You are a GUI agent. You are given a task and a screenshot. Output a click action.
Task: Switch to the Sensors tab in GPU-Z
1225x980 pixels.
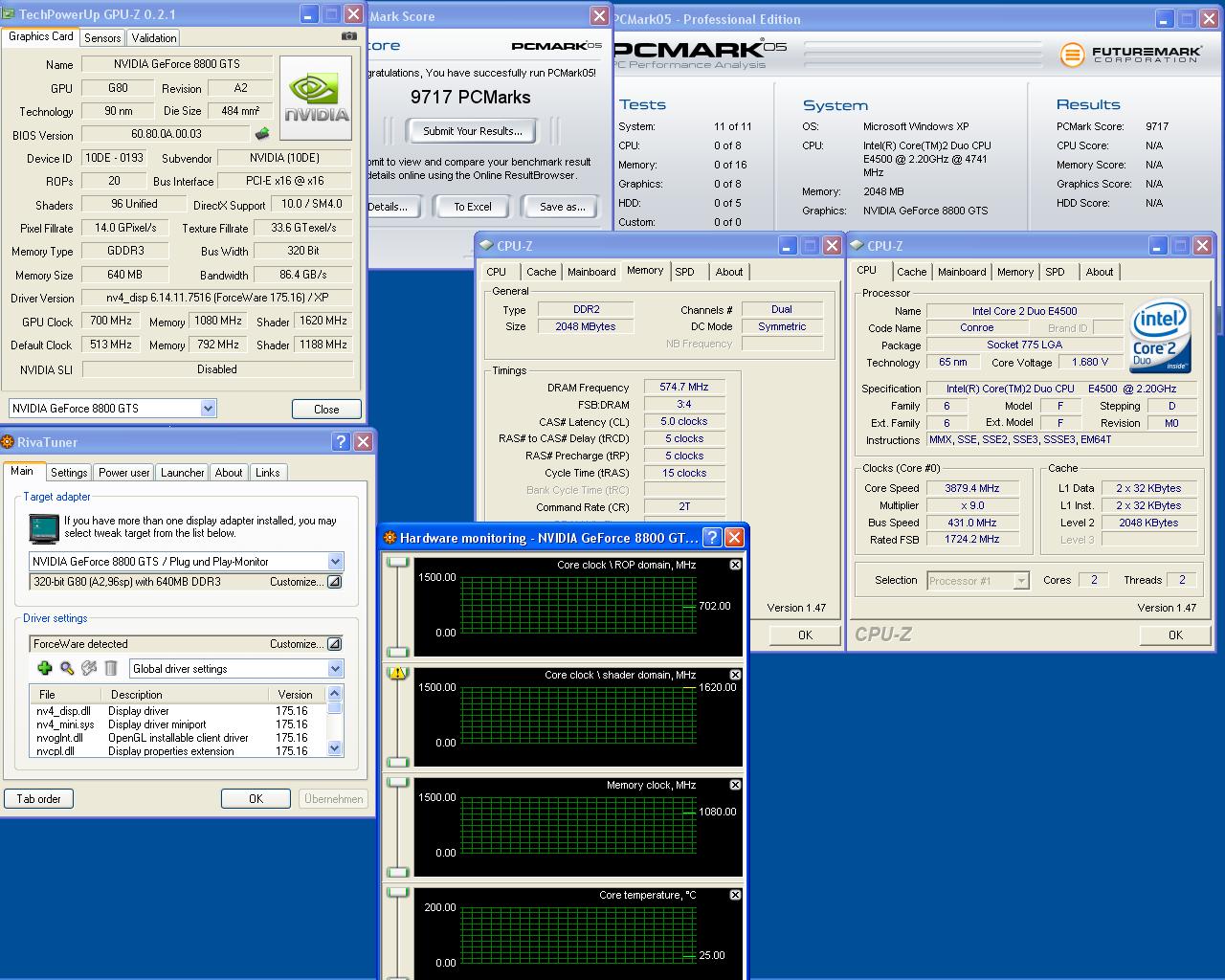pos(102,38)
